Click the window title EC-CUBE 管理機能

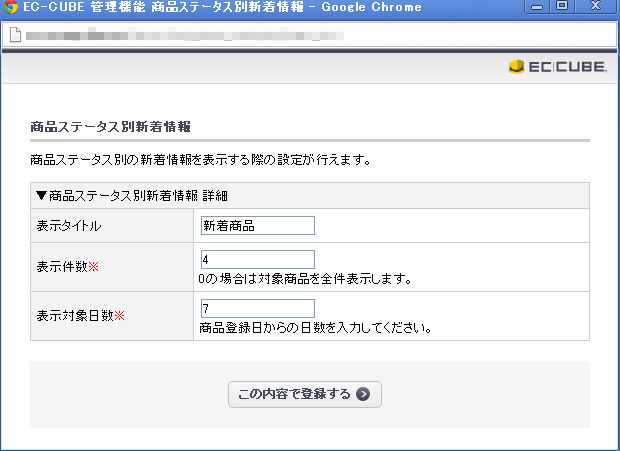[84, 7]
